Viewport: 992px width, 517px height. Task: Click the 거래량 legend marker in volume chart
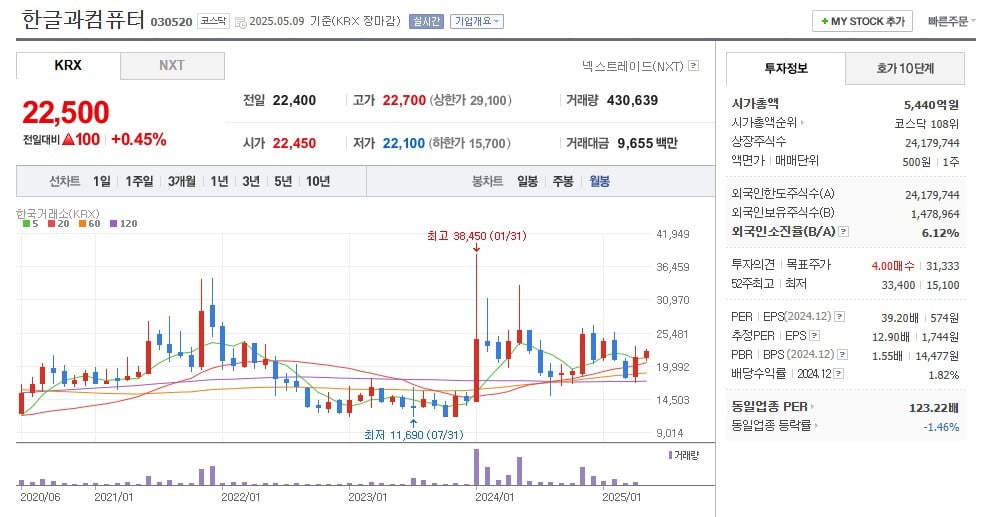point(671,455)
